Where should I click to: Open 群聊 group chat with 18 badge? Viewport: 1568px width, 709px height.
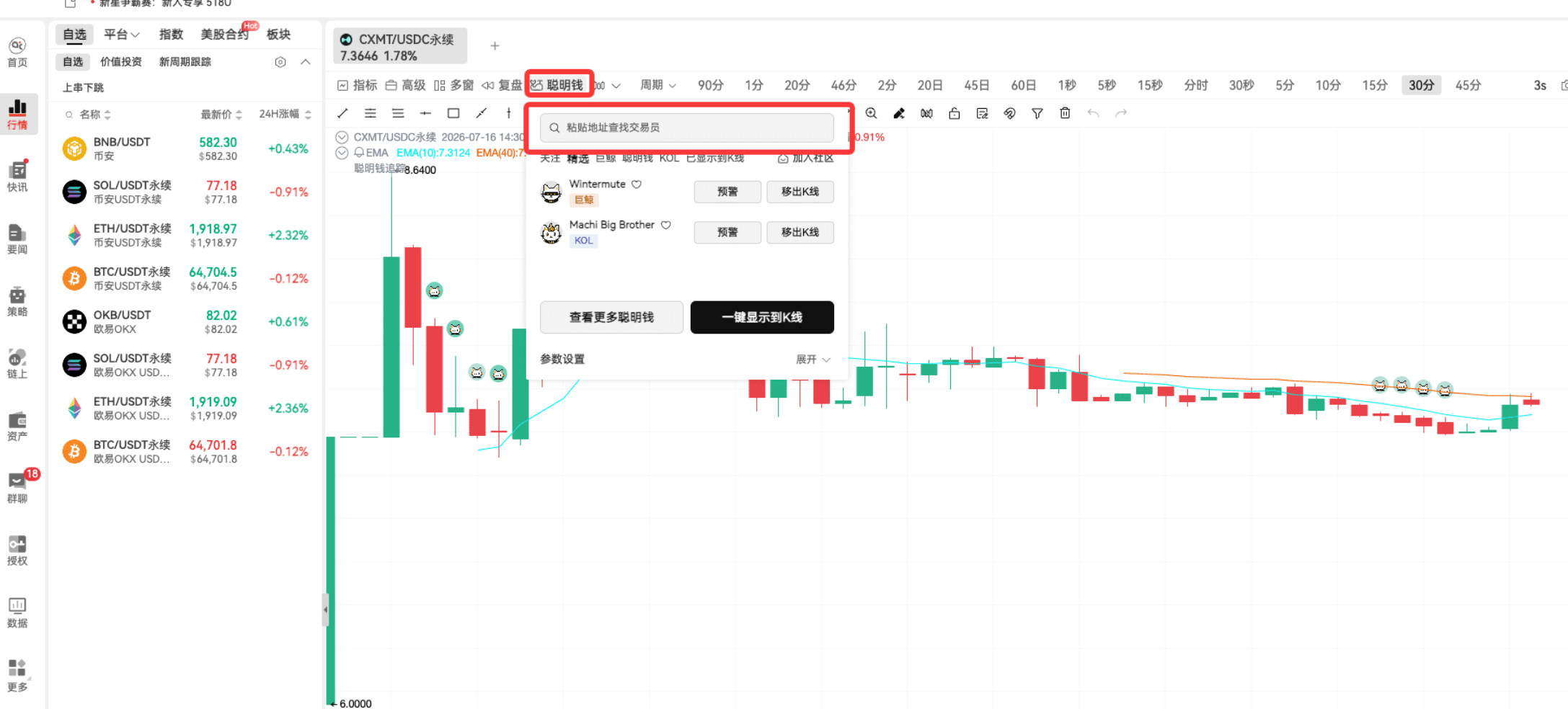17,488
